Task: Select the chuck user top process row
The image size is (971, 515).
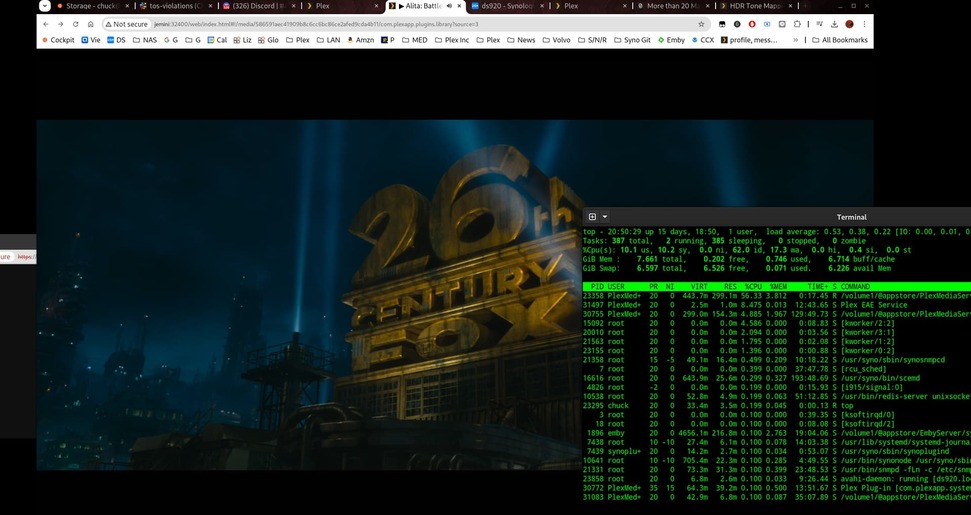Action: pos(777,405)
